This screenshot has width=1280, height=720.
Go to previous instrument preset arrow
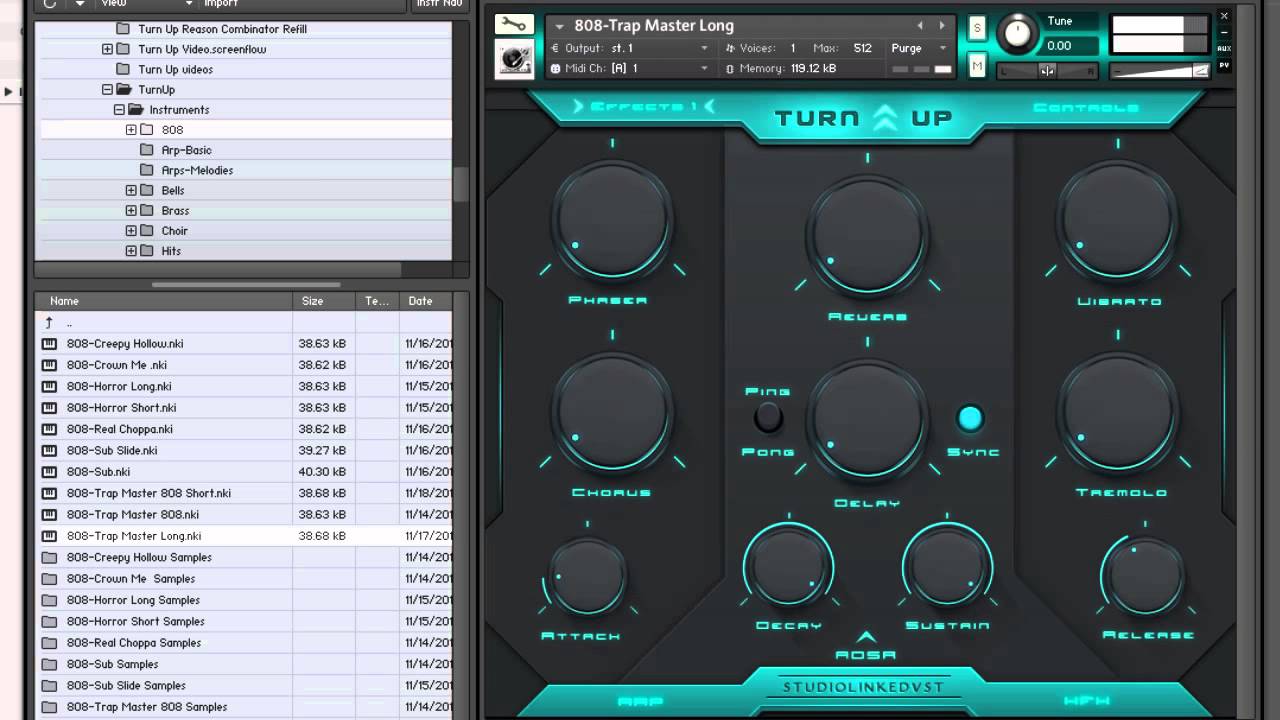click(921, 26)
